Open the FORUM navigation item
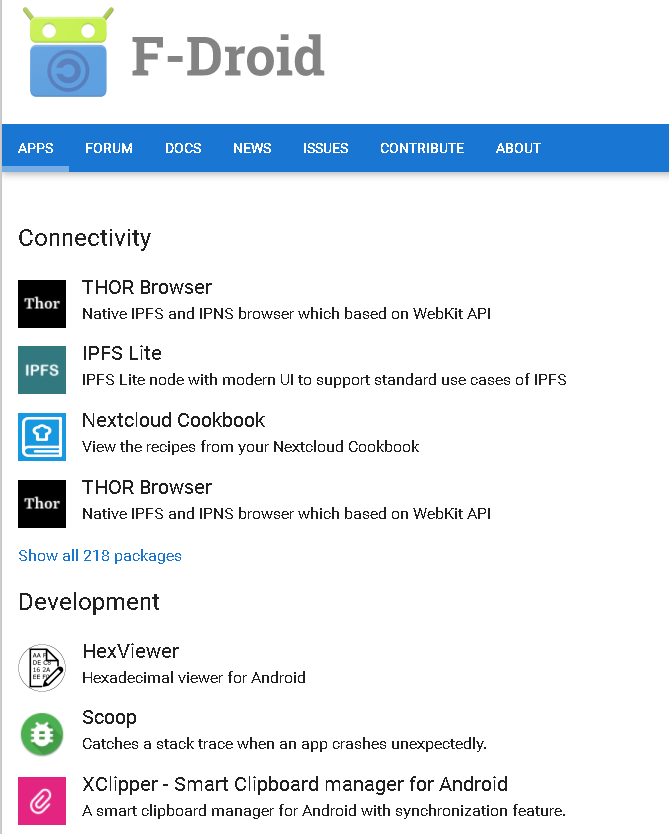The height and width of the screenshot is (834, 669). [109, 148]
